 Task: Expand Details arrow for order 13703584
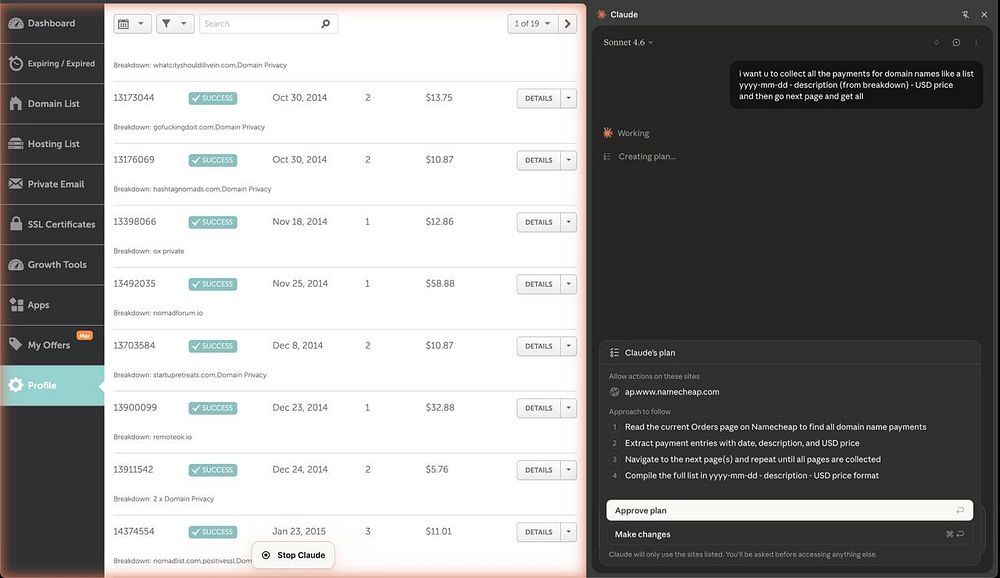pyautogui.click(x=568, y=346)
